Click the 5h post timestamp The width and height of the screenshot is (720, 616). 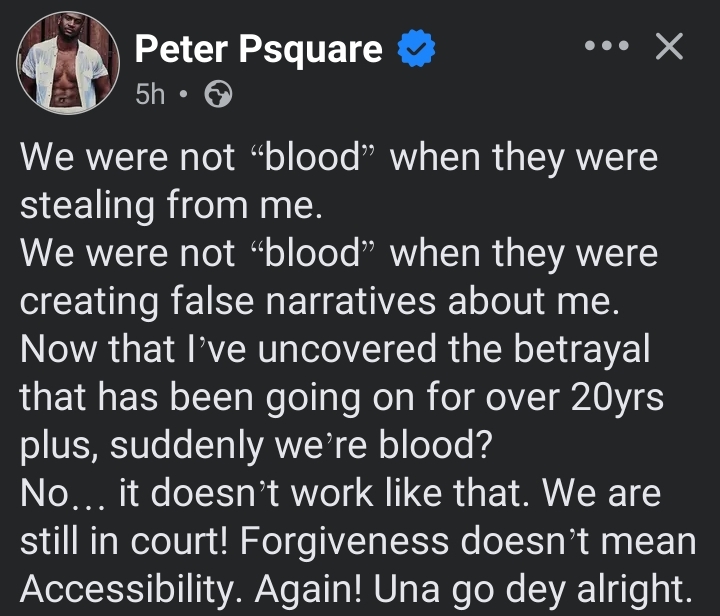pos(150,94)
